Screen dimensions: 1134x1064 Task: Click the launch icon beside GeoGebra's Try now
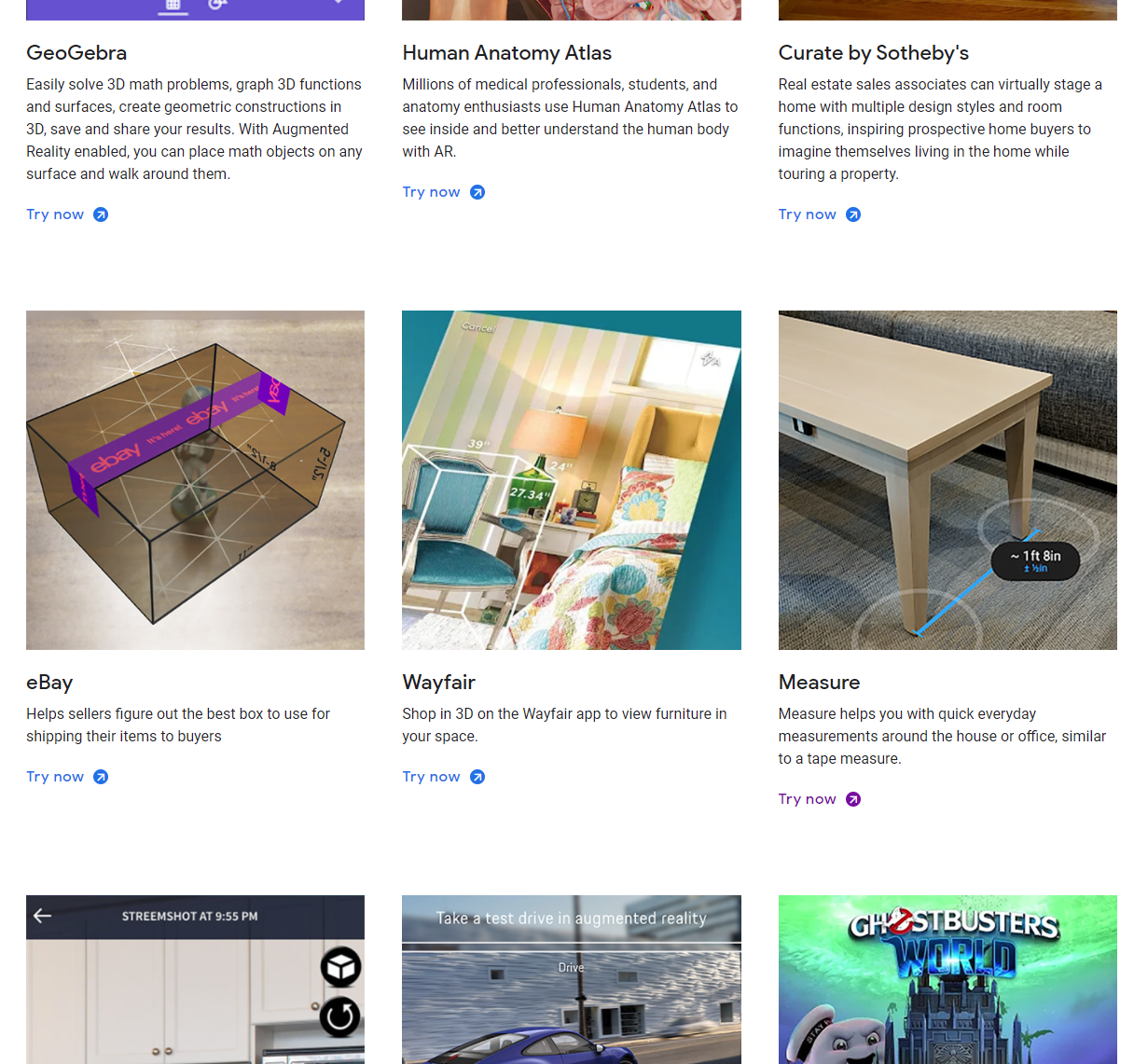[103, 214]
